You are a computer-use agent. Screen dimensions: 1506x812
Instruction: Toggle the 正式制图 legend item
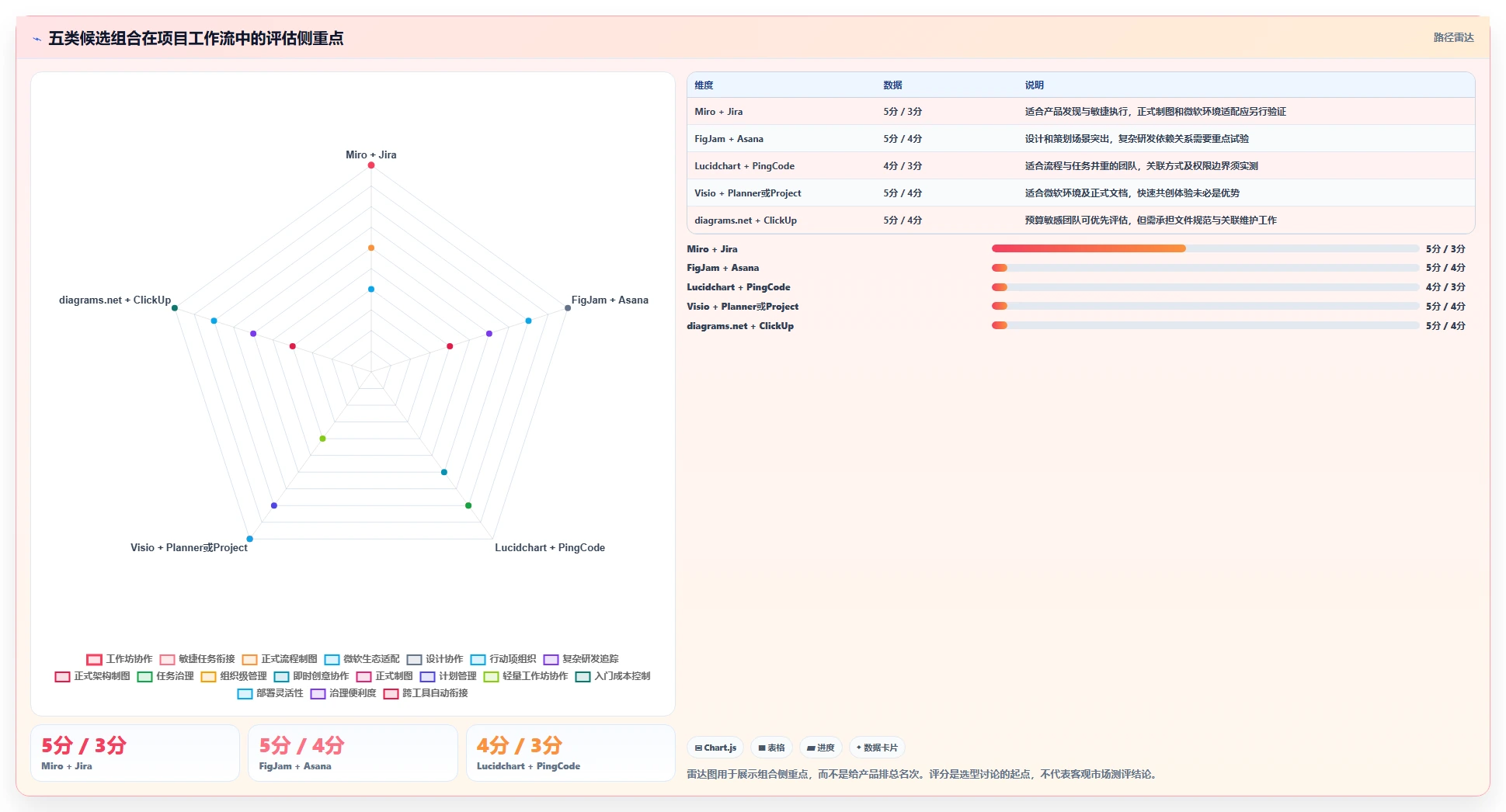click(384, 676)
